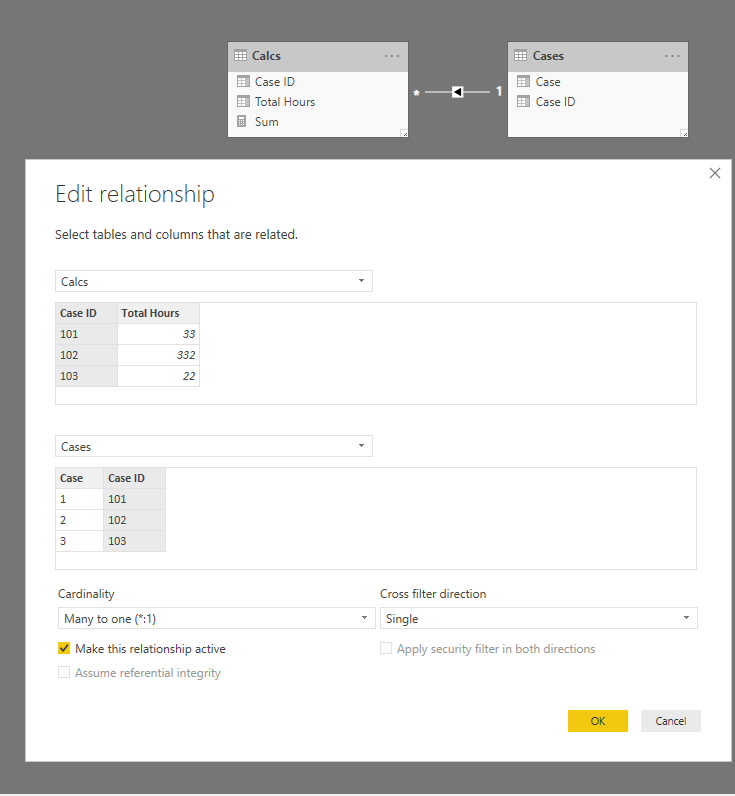Select the relationship filter direction arrow
The height and width of the screenshot is (796, 735).
[x=457, y=92]
